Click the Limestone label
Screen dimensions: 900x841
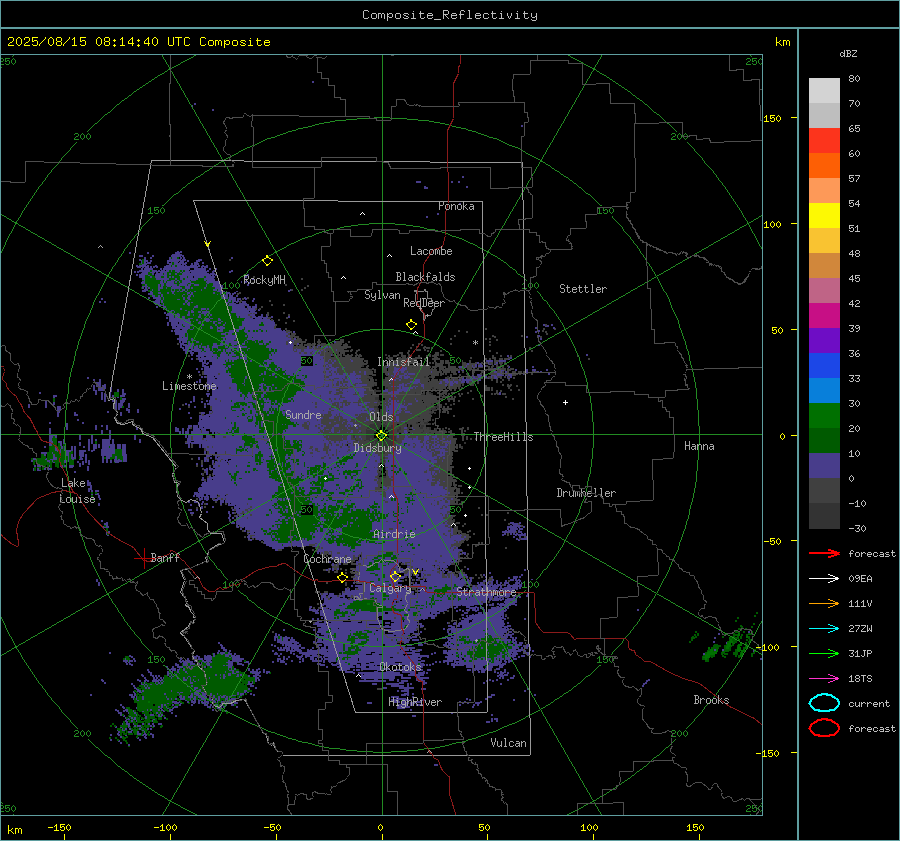tap(189, 386)
